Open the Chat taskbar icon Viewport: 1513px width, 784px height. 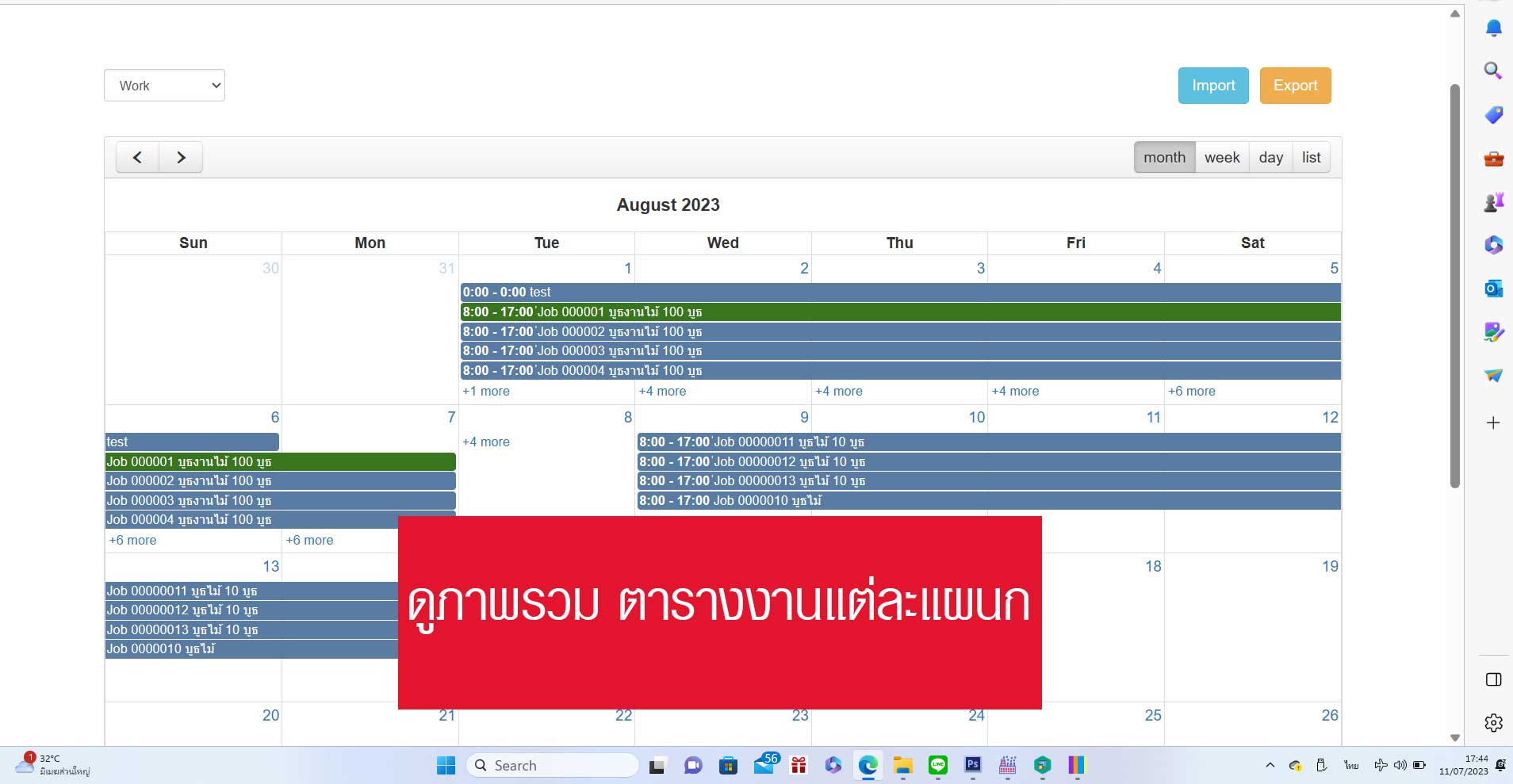(693, 766)
